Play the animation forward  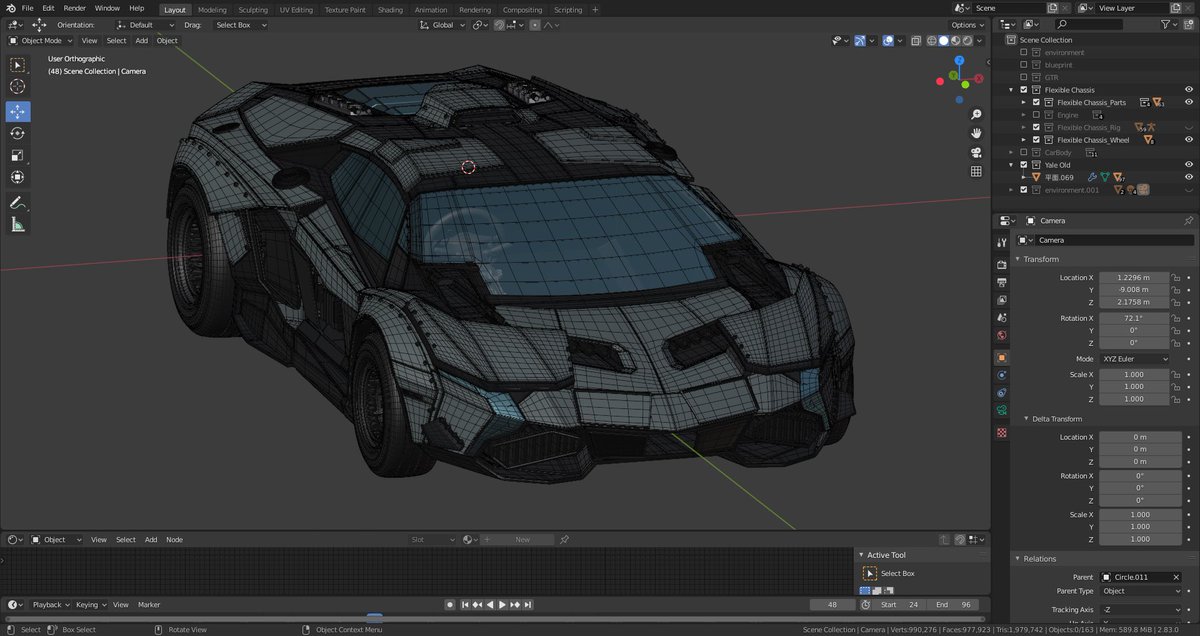(x=502, y=605)
